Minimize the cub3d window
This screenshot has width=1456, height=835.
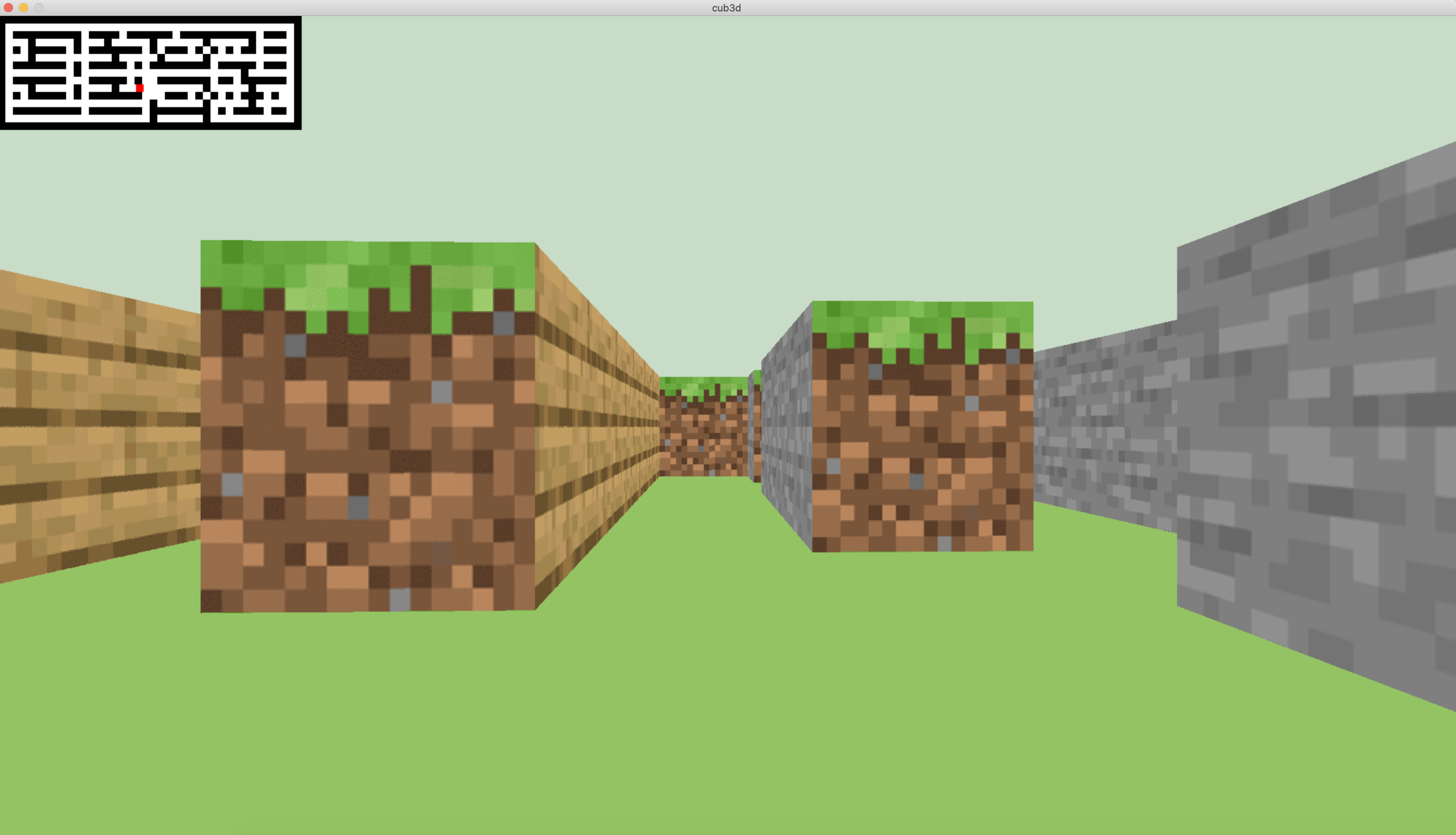[24, 8]
